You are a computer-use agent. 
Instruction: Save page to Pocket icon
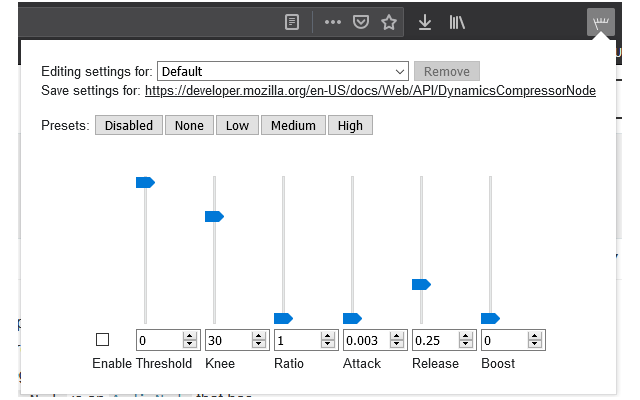[361, 22]
